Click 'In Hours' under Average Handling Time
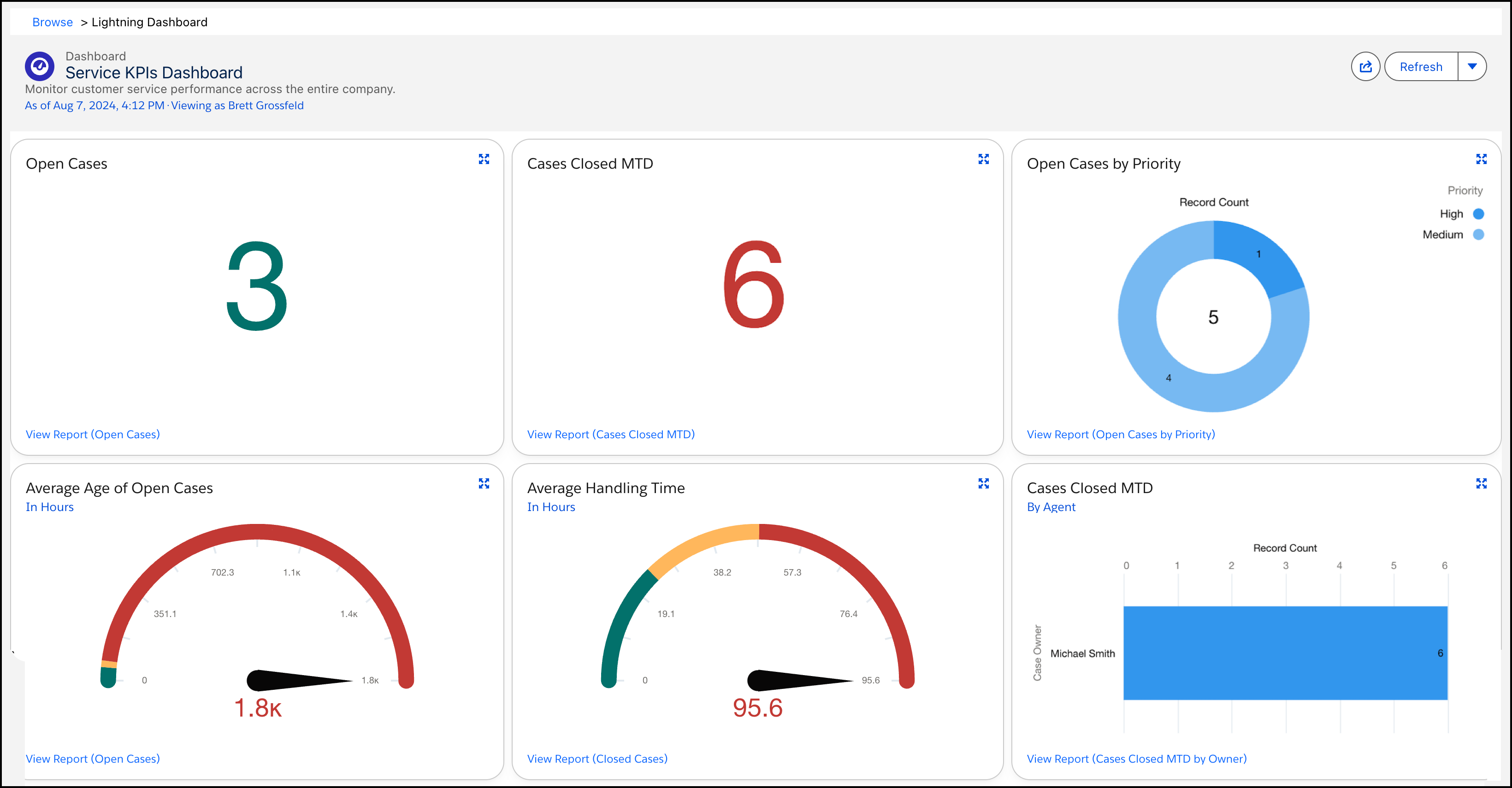The height and width of the screenshot is (788, 1512). [x=551, y=507]
